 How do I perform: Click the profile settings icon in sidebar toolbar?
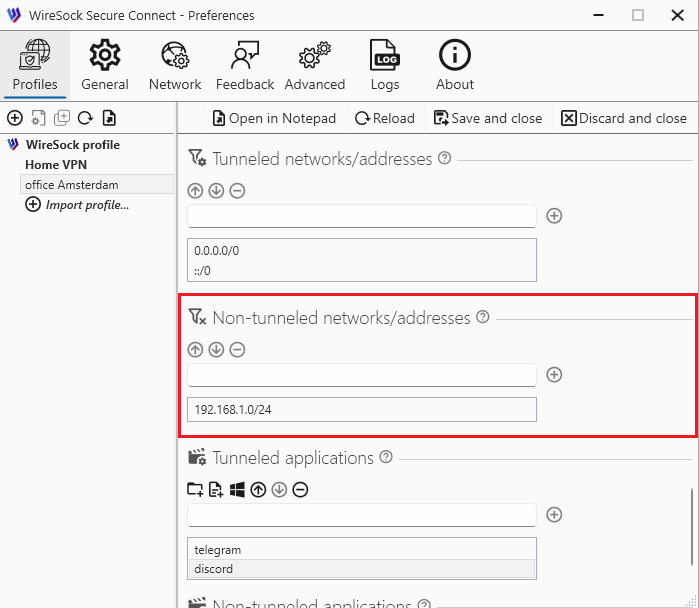[x=38, y=118]
